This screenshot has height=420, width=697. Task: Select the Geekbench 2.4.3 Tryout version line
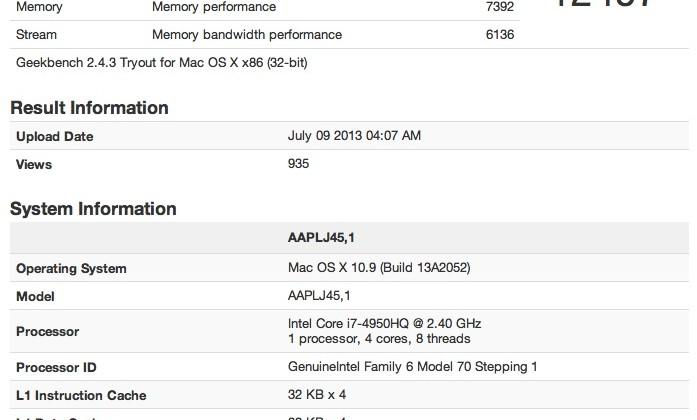click(162, 63)
